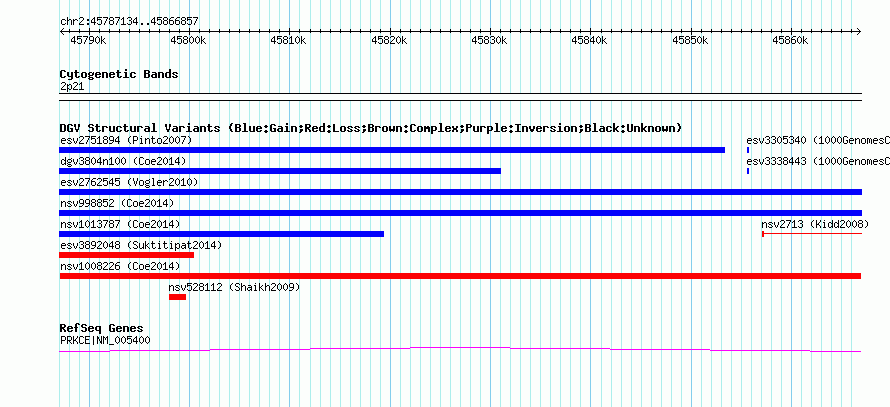Click the red esv3892048 loss bar

tap(127, 255)
